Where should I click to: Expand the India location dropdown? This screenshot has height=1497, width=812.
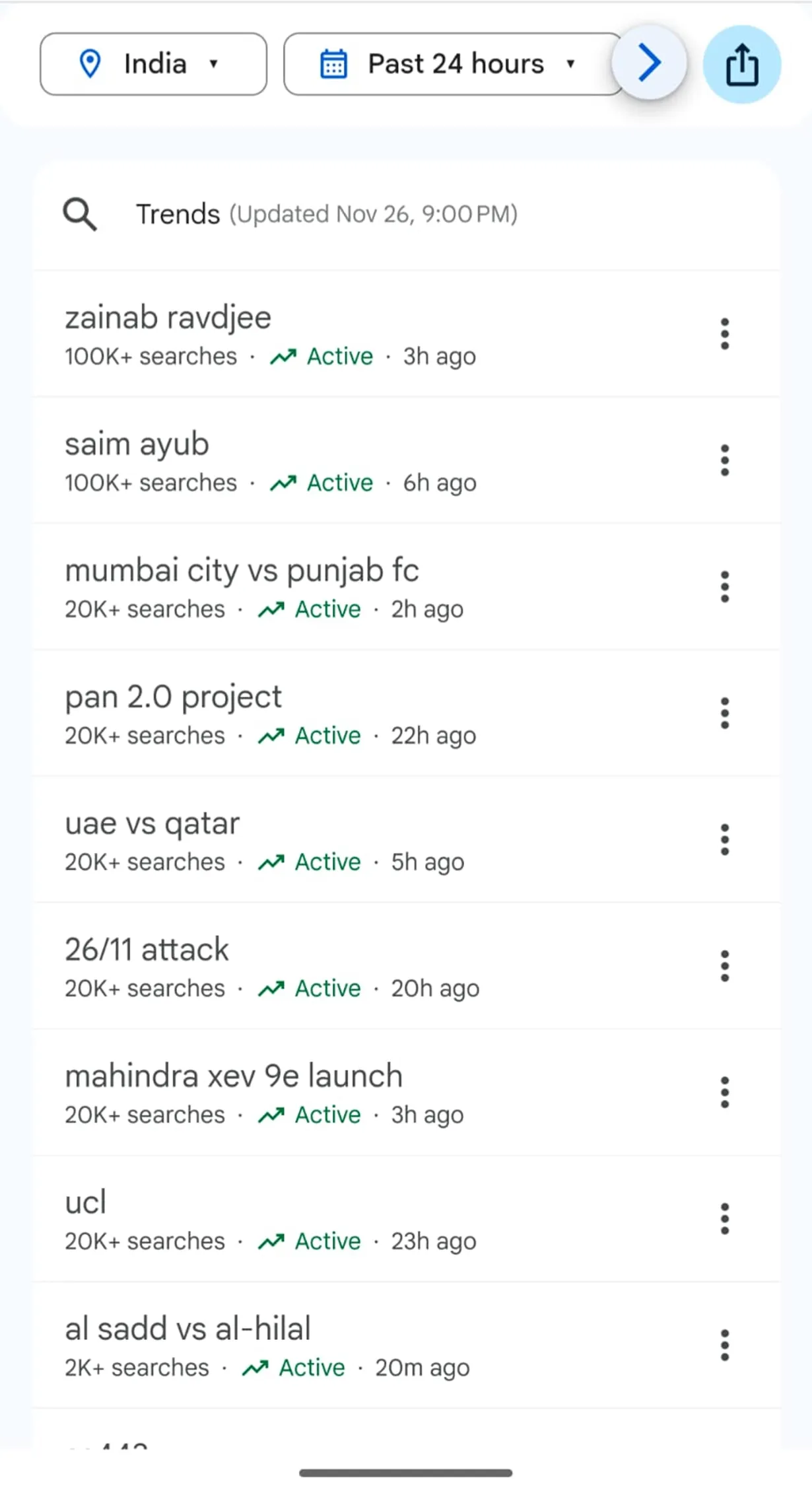[x=153, y=64]
